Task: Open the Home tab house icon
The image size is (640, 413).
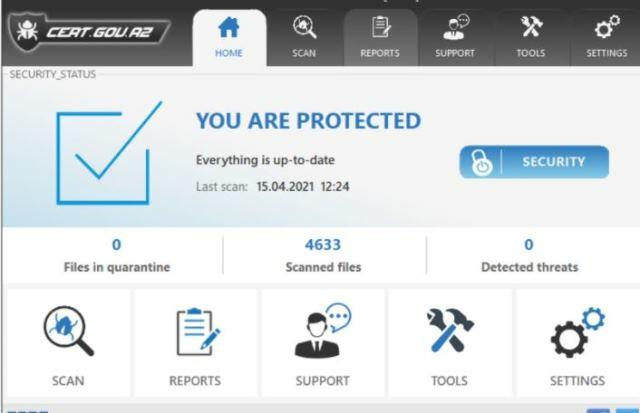Action: coord(229,27)
